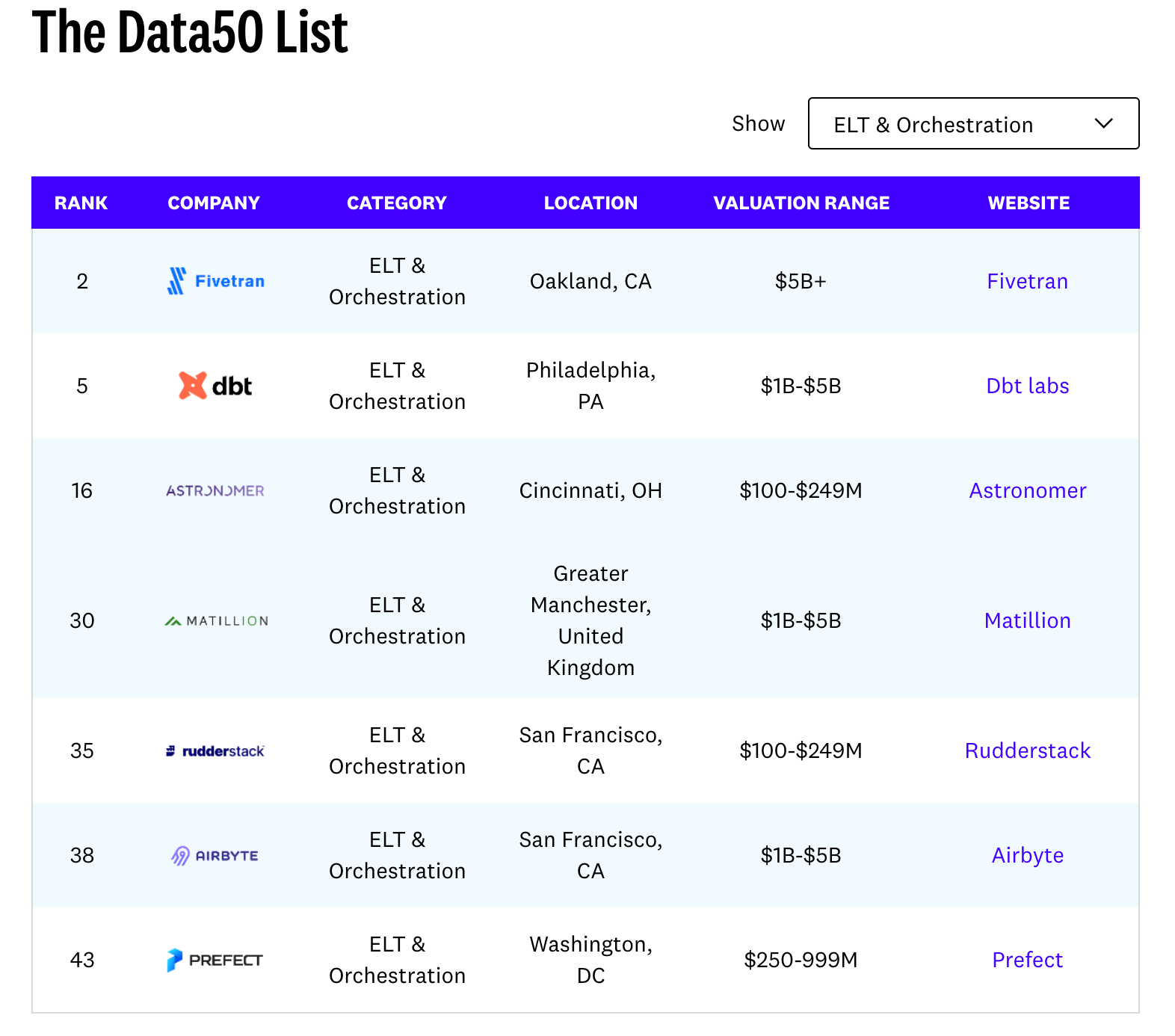Open the Dbt labs website link
The height and width of the screenshot is (1036, 1175).
(x=1028, y=386)
